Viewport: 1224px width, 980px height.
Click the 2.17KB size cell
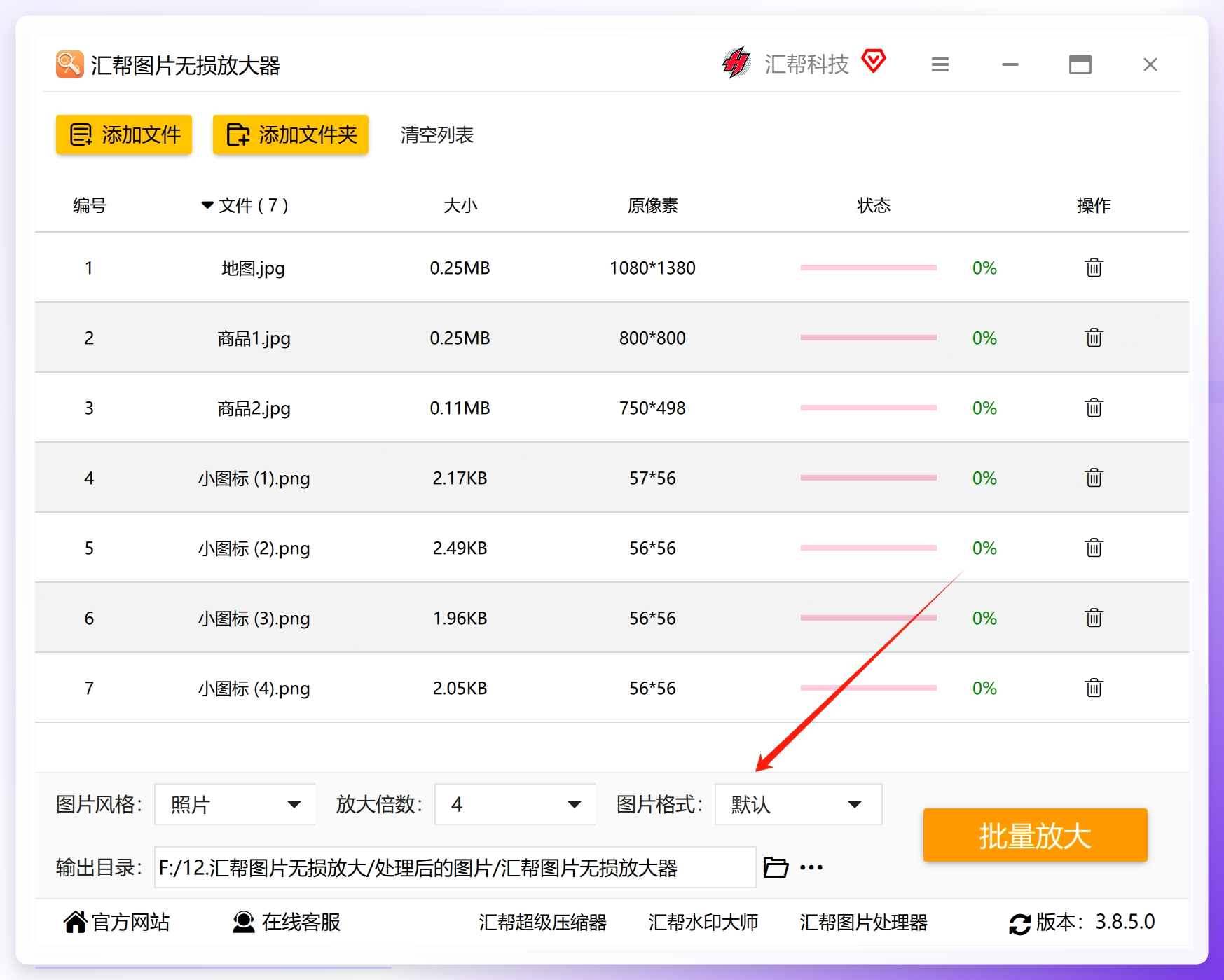point(460,478)
